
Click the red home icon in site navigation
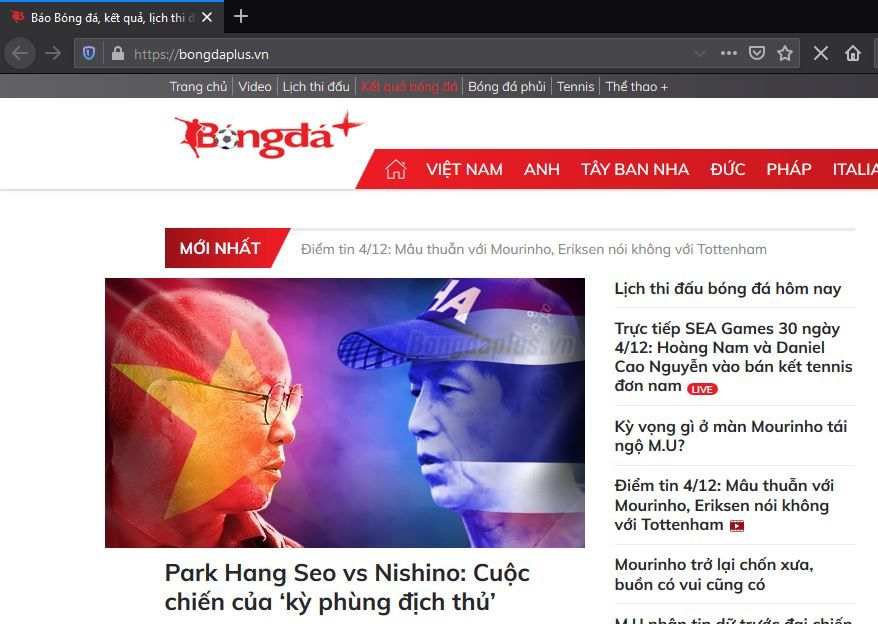click(395, 169)
